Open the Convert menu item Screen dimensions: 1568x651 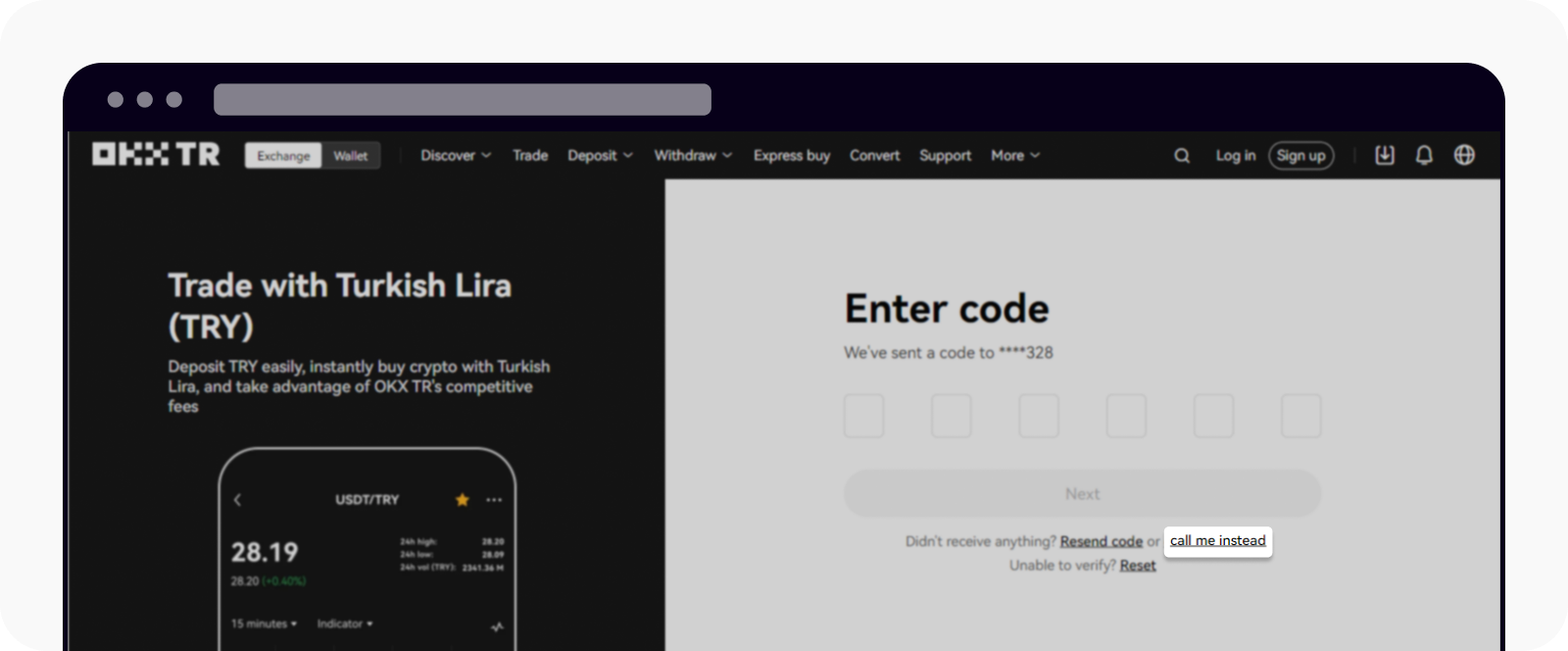[874, 155]
